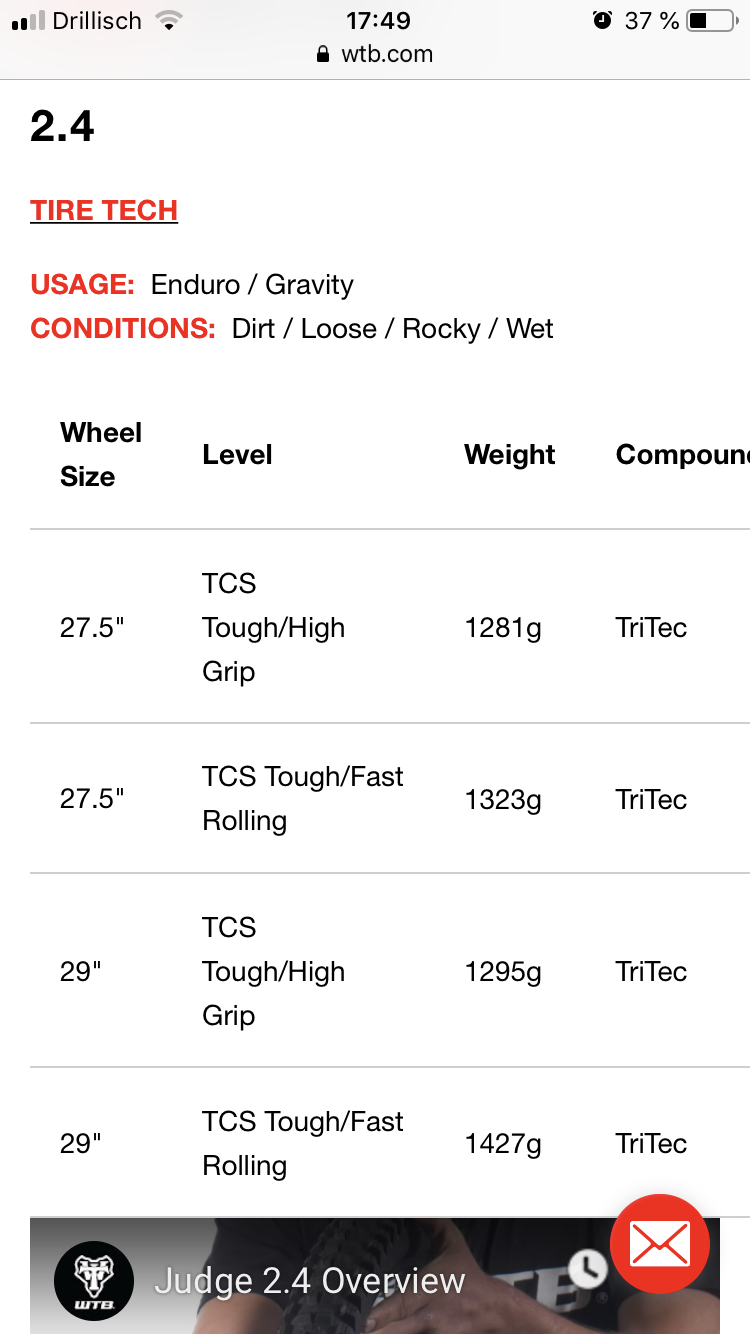Open the TIRE TECH link
The height and width of the screenshot is (1334, 750).
(104, 211)
